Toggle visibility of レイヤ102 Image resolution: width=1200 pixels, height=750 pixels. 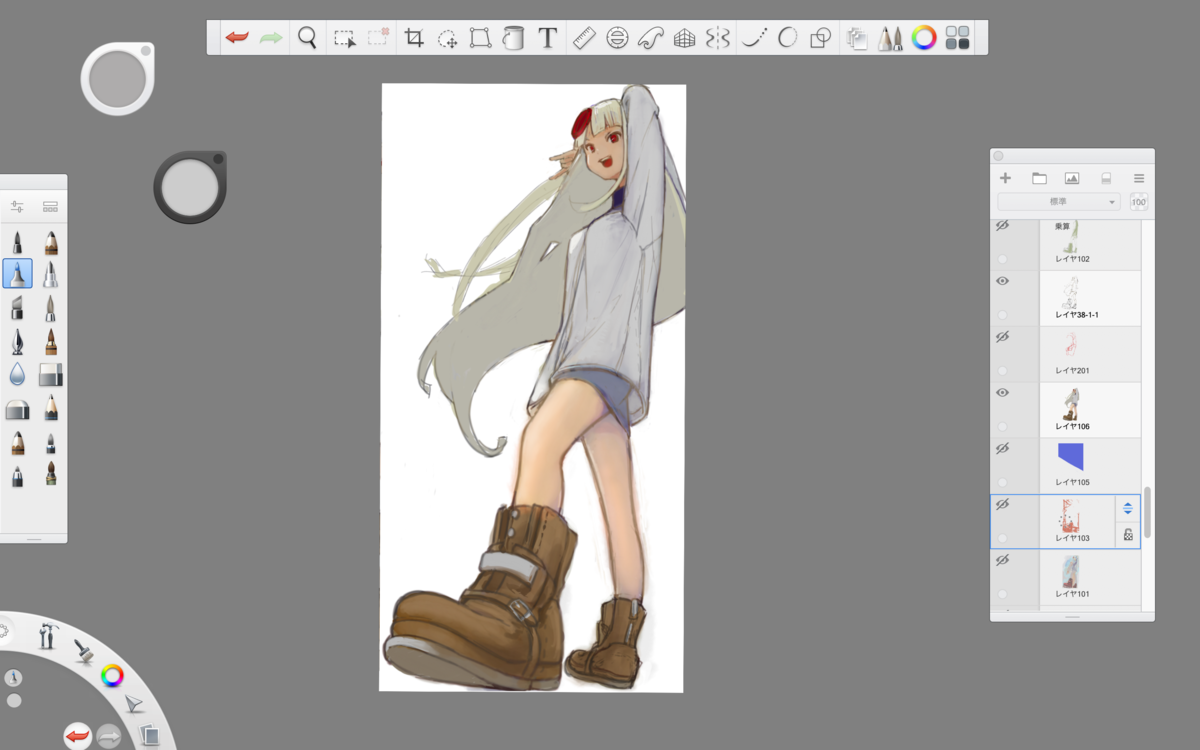(1003, 226)
